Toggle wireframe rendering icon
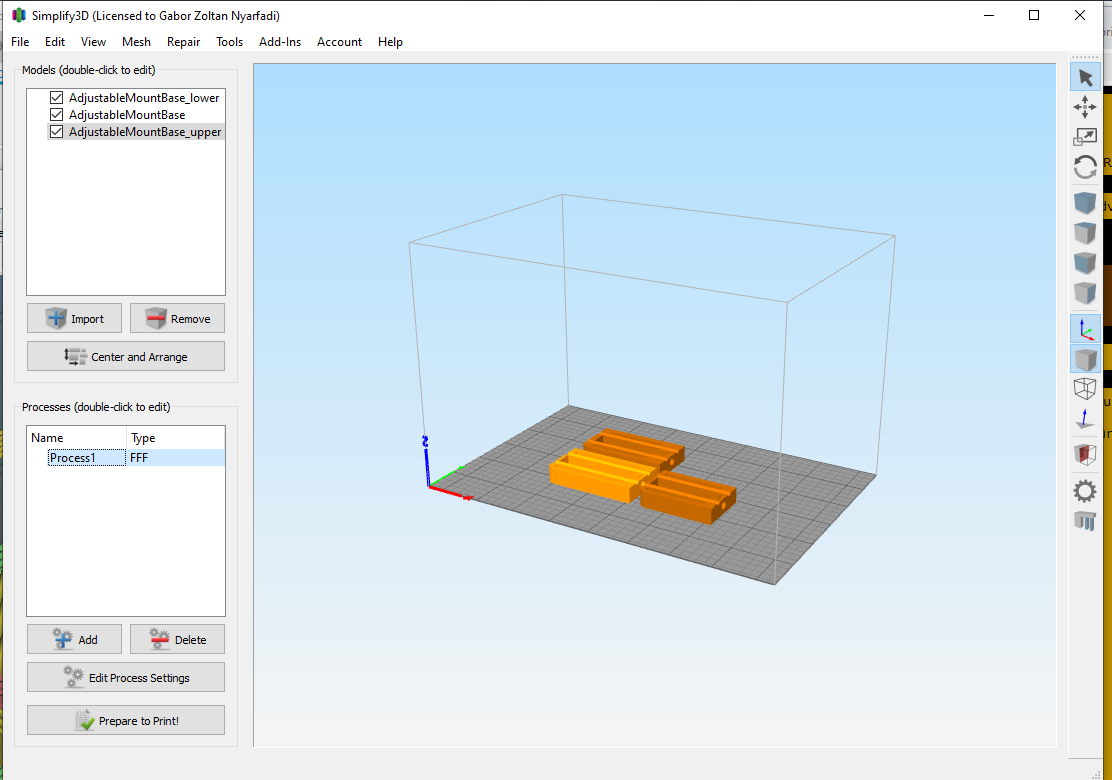The image size is (1112, 780). point(1085,389)
